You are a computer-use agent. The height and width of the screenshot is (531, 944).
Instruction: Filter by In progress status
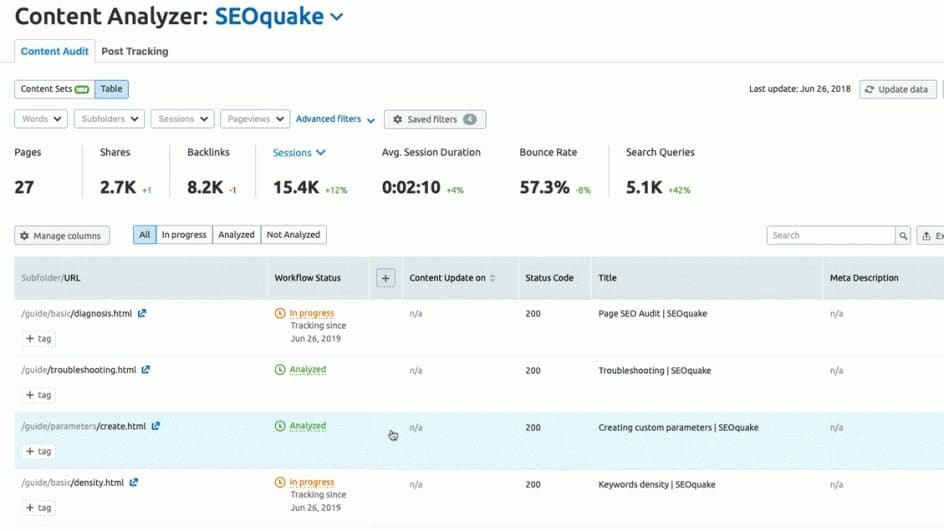pos(184,235)
